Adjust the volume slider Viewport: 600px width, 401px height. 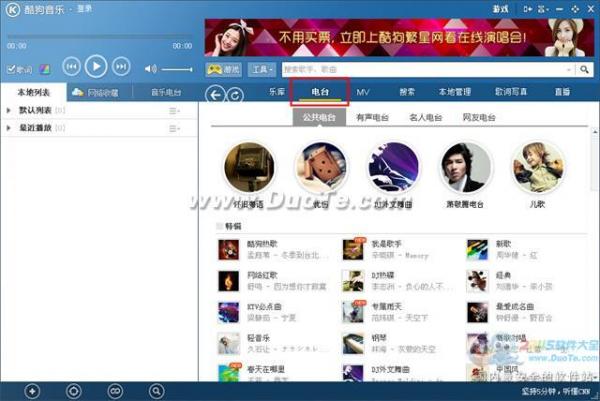pyautogui.click(x=177, y=70)
